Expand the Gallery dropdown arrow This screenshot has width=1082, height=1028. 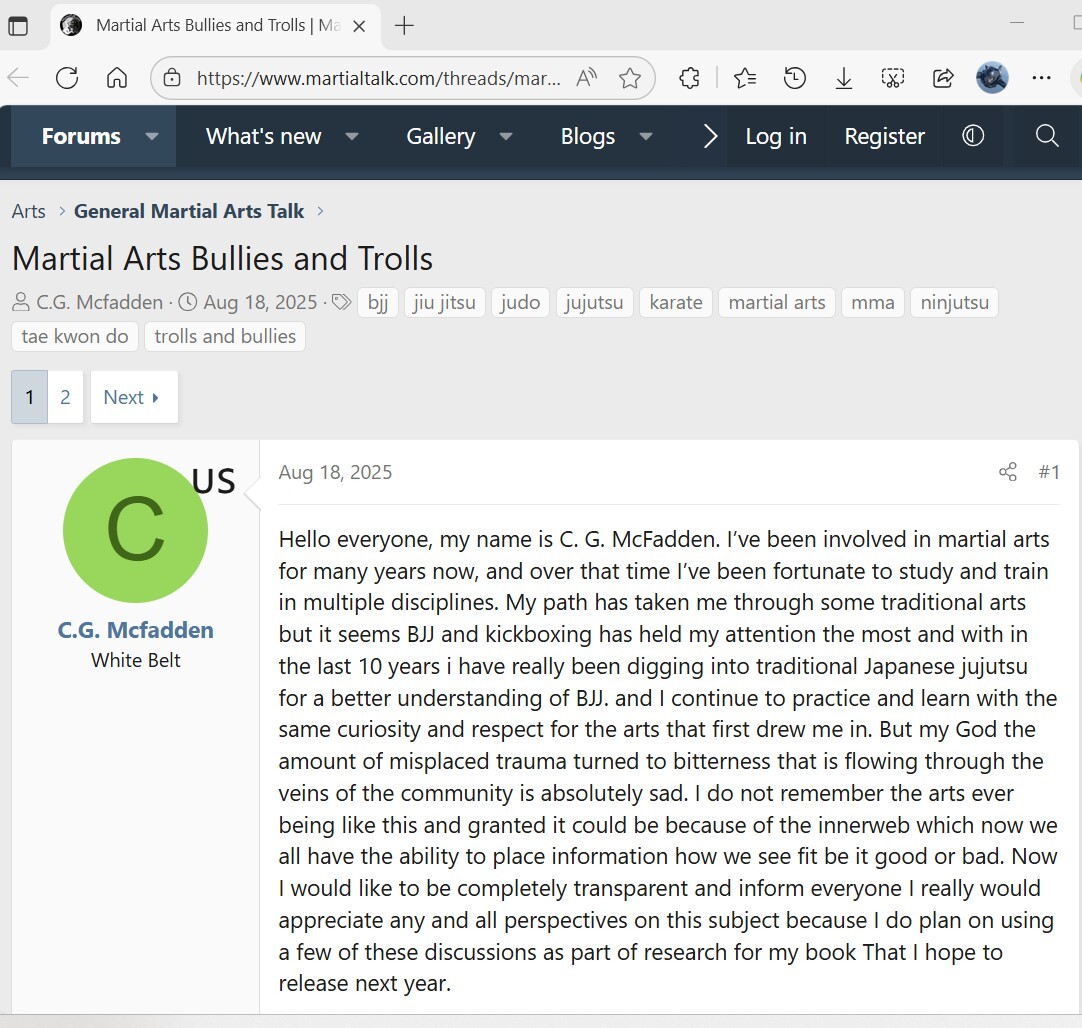(506, 136)
